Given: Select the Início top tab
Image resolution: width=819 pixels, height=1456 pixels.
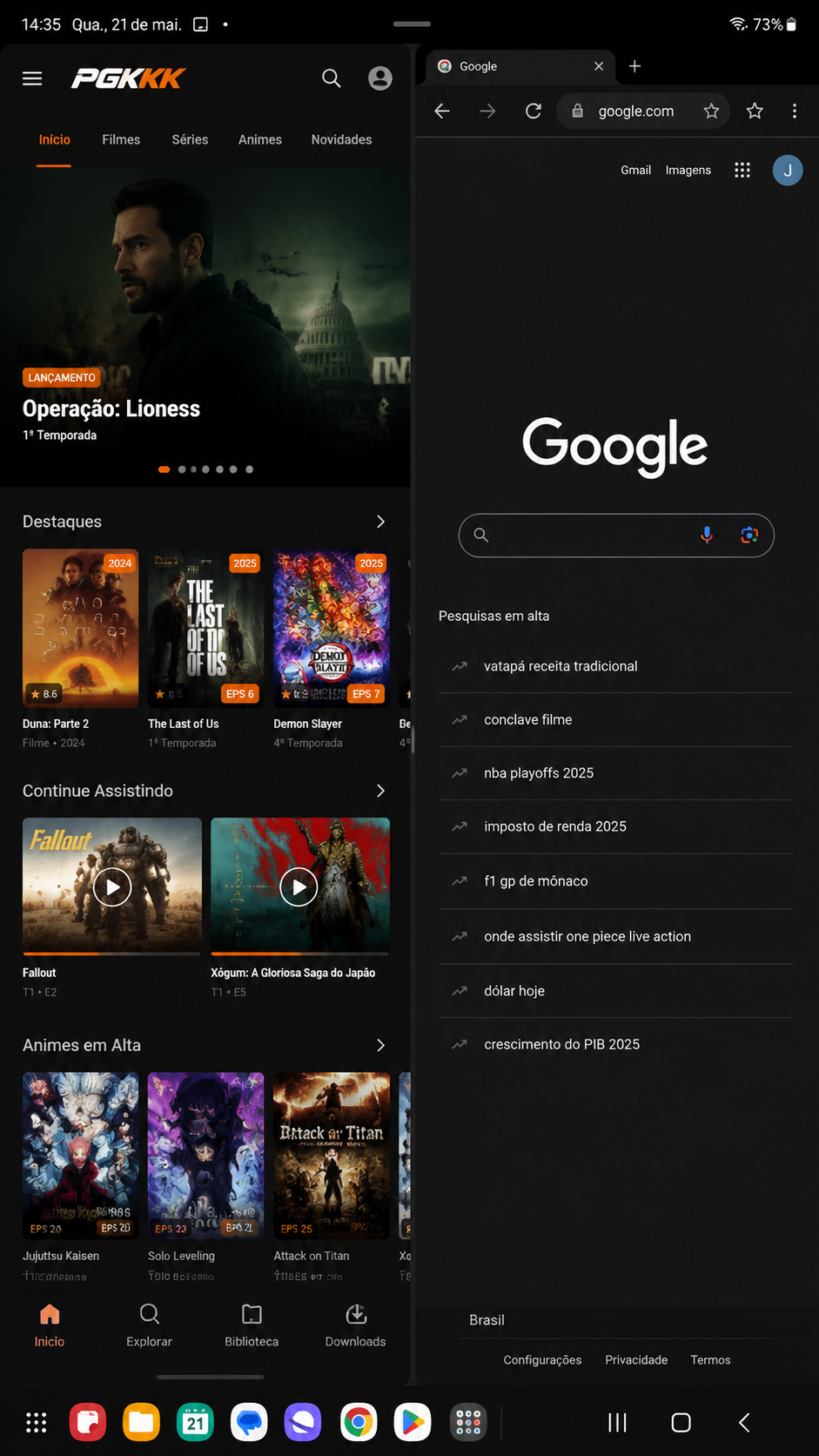Looking at the screenshot, I should [54, 139].
